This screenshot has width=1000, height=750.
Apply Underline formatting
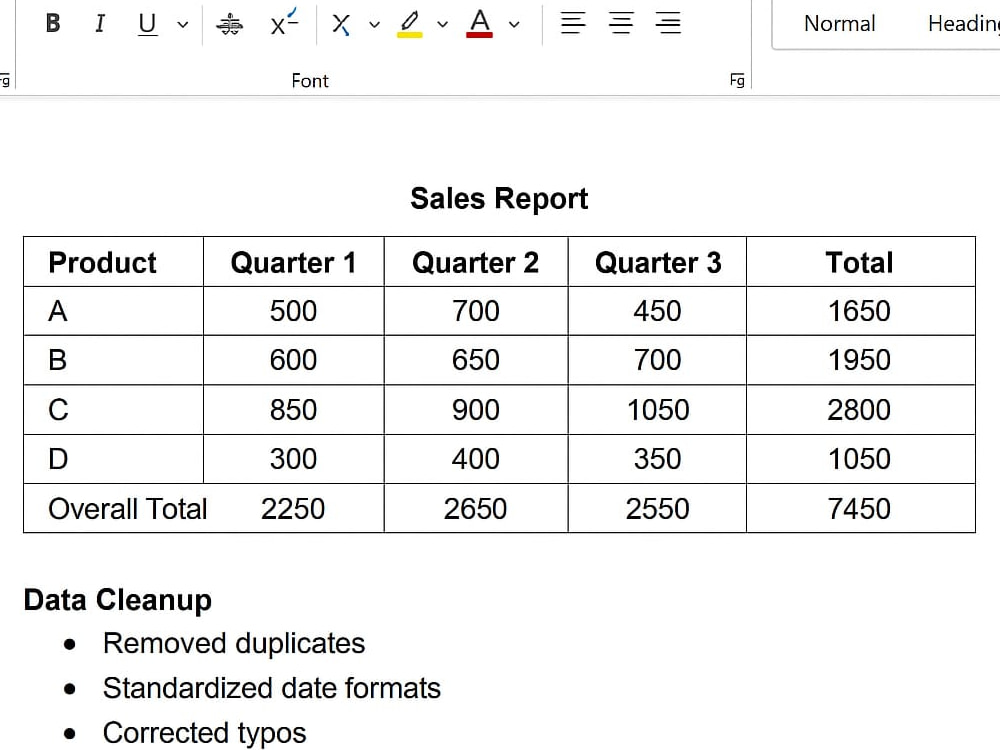click(147, 24)
